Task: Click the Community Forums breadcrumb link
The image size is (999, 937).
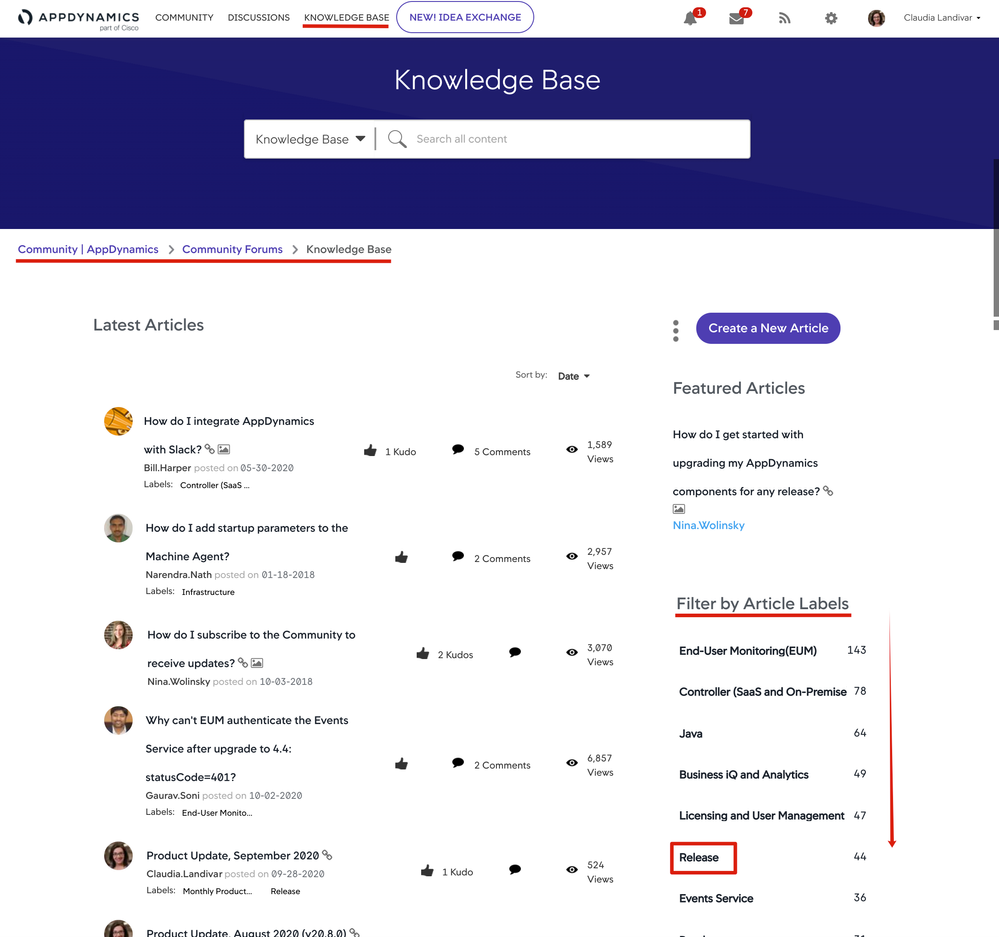Action: click(232, 249)
